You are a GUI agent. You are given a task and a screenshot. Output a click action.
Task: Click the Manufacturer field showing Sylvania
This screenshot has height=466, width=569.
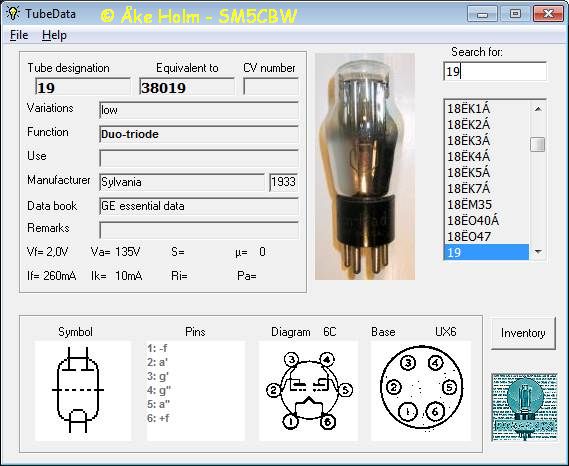[182, 182]
